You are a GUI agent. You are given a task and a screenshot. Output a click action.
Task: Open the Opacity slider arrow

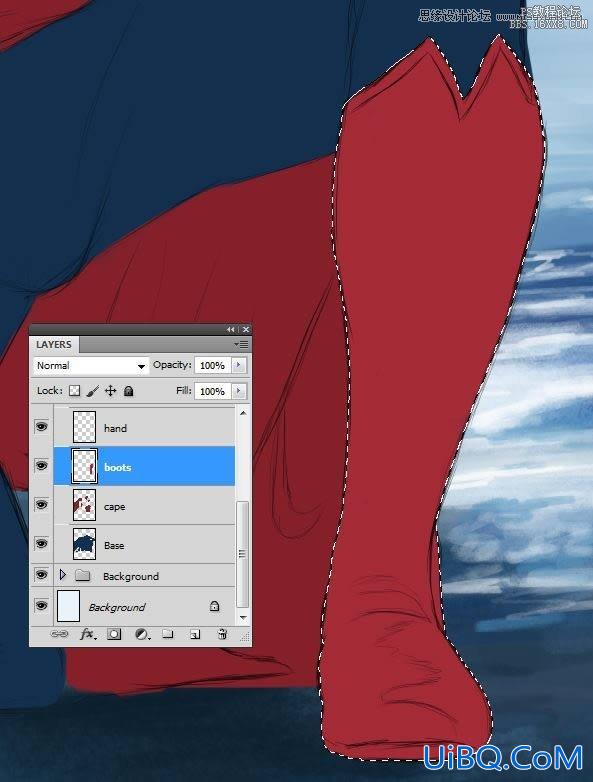click(239, 365)
